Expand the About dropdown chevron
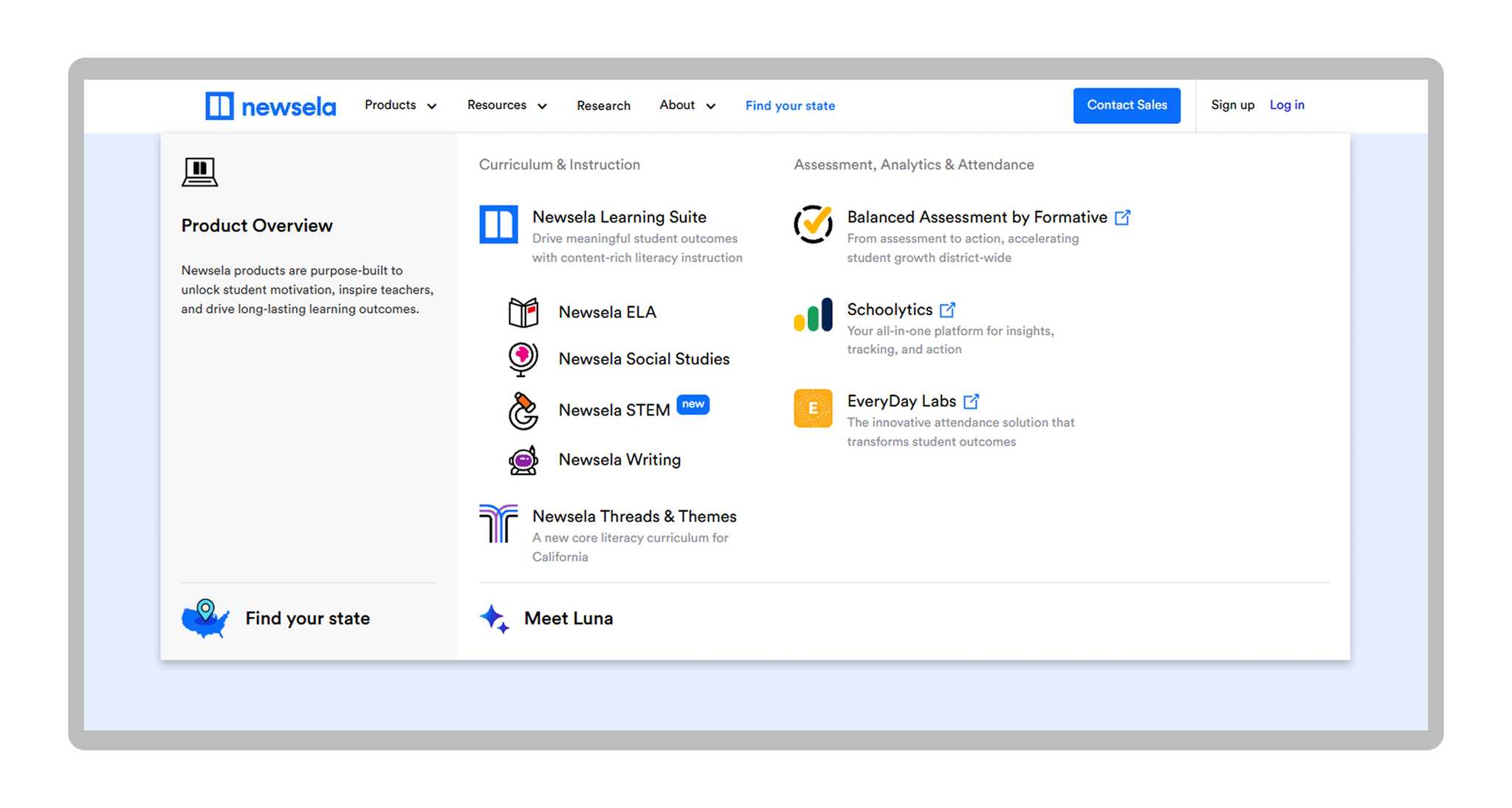 pos(710,106)
